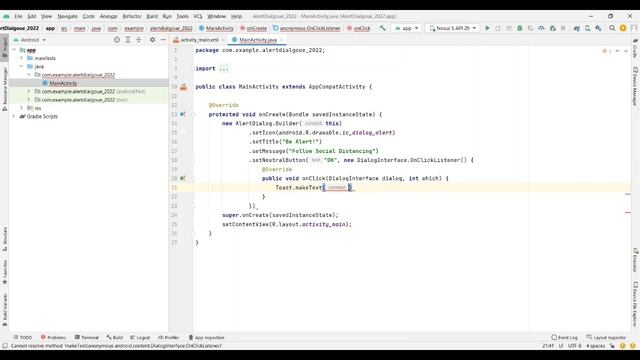640x360 pixels.
Task: Open Search Everywhere magnifier icon
Action: (612, 28)
